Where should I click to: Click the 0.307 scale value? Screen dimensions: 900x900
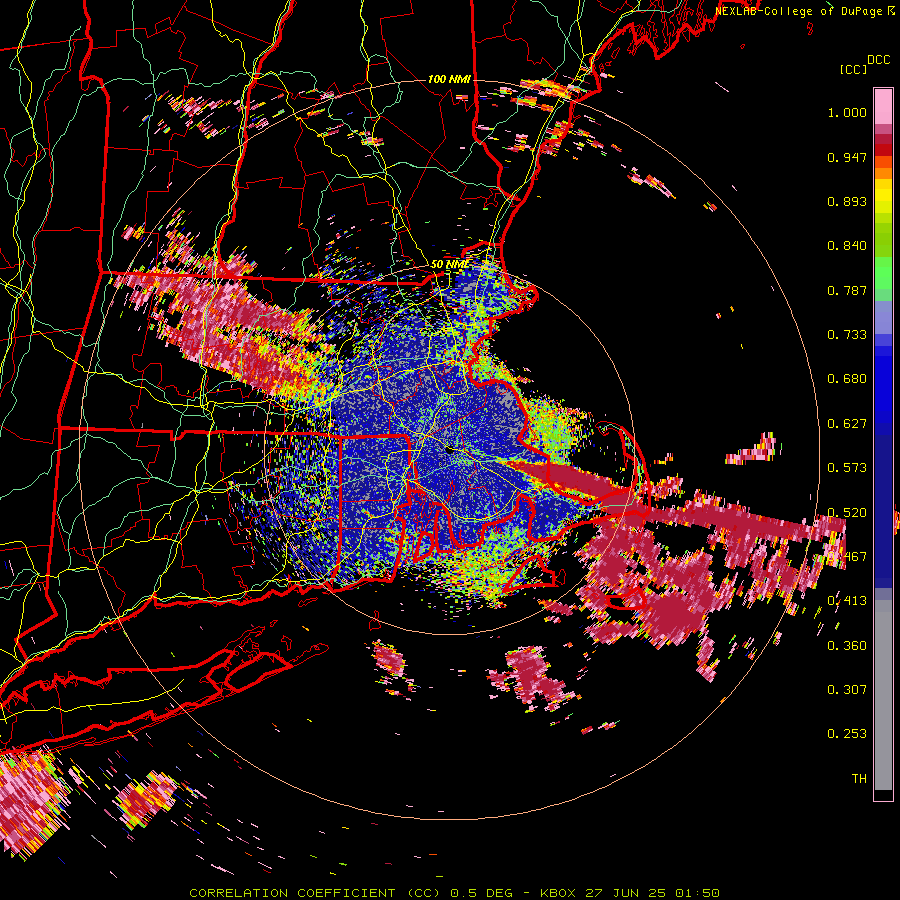coord(847,690)
